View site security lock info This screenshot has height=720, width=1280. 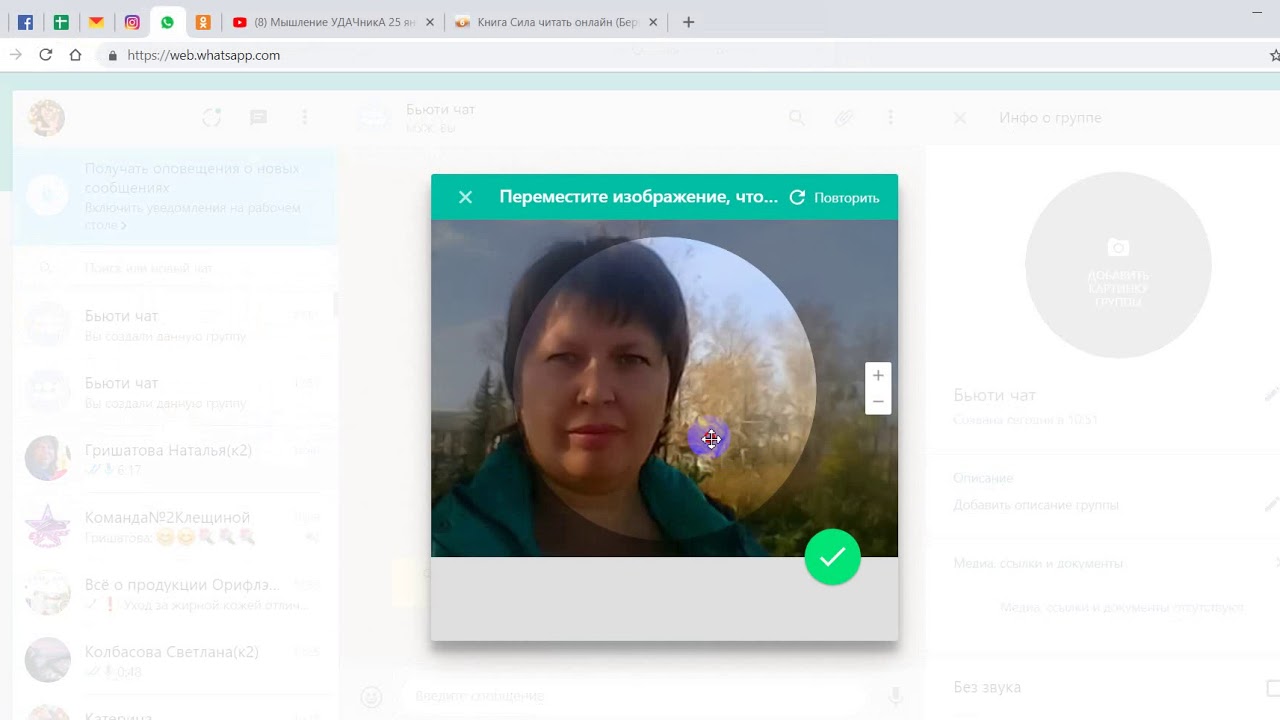113,55
